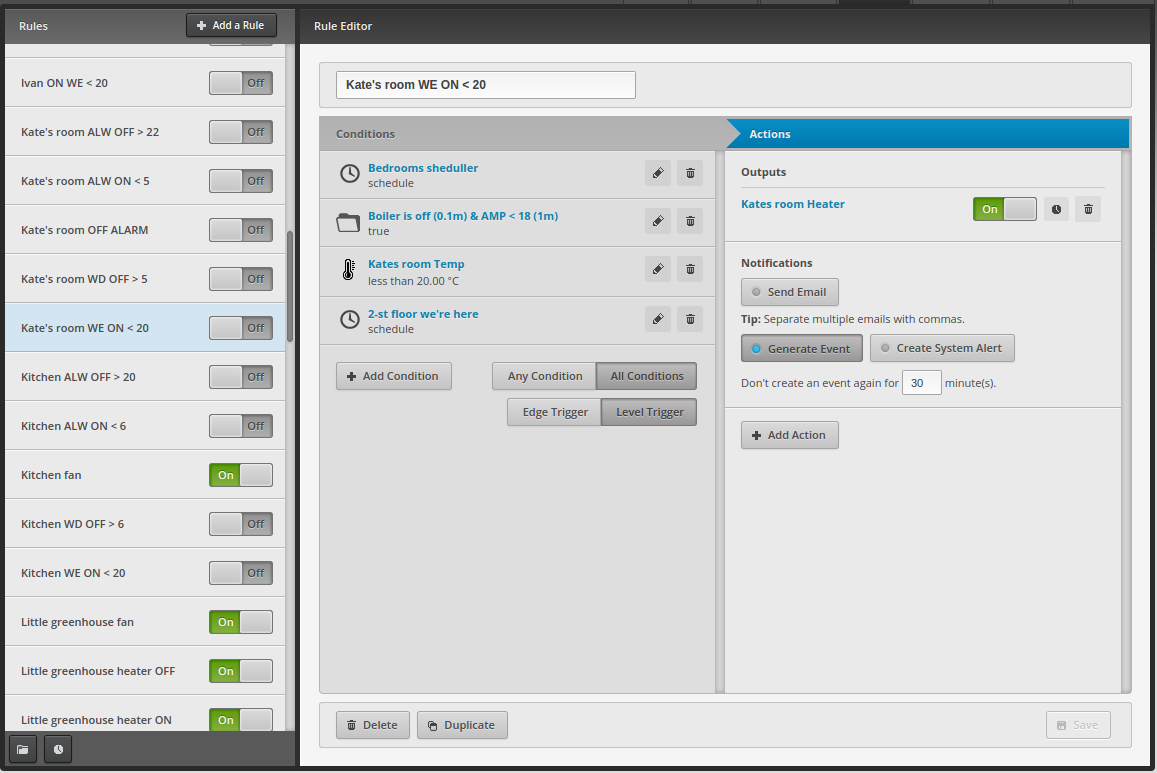Toggle Kitchen WE ON < 20 rule
This screenshot has width=1157, height=773.
(x=241, y=573)
